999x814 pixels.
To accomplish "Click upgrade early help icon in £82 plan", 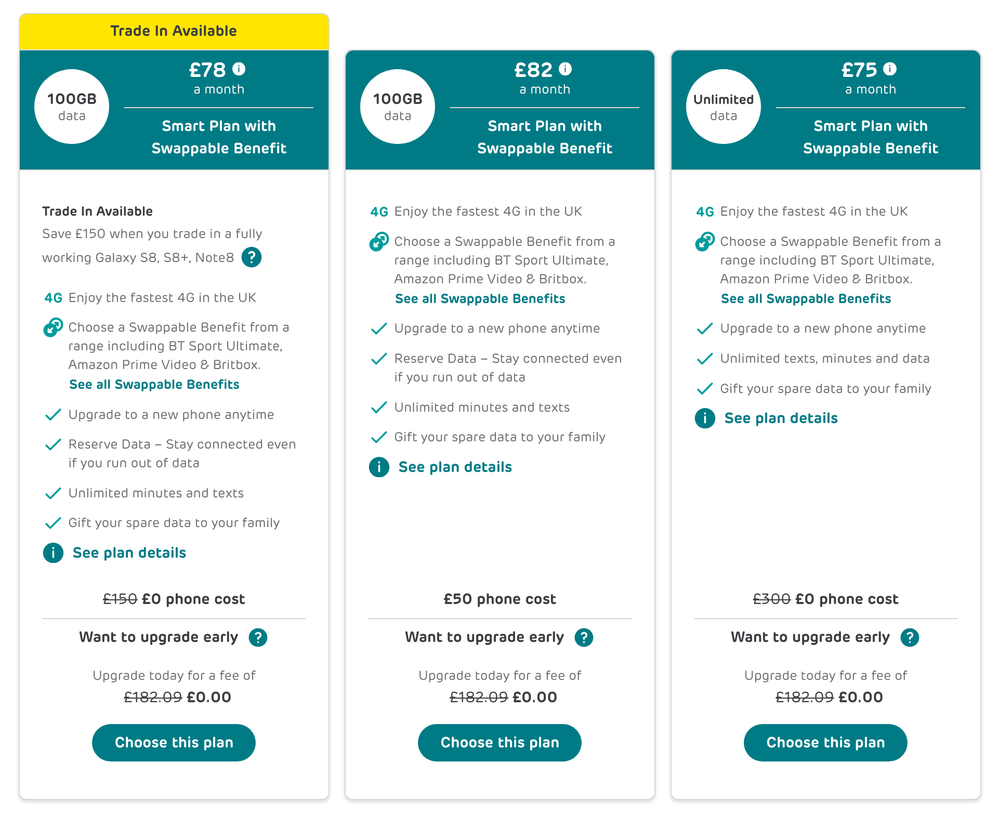I will [584, 637].
